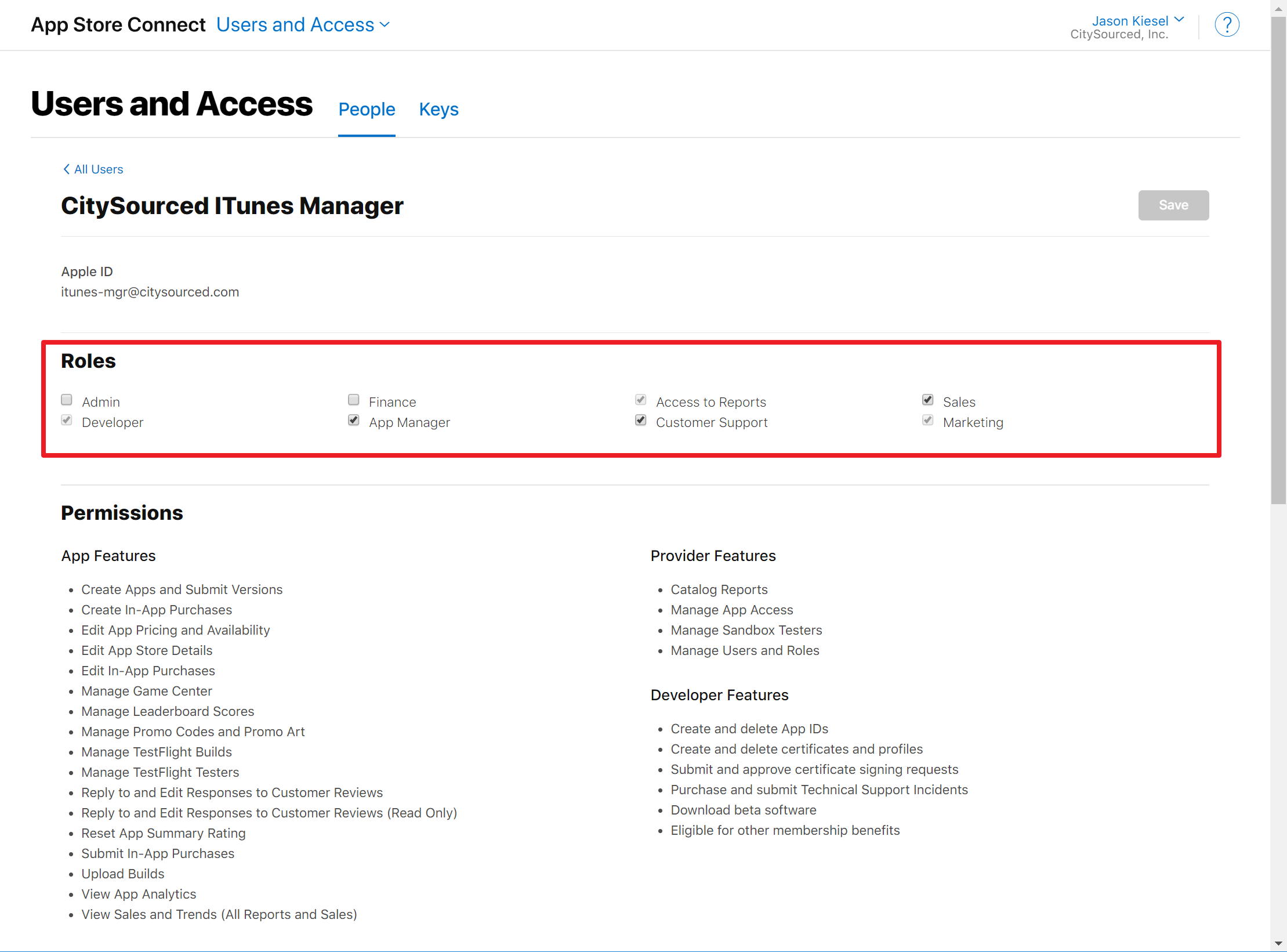Switch to the Keys tab
Image resolution: width=1287 pixels, height=952 pixels.
(x=438, y=109)
